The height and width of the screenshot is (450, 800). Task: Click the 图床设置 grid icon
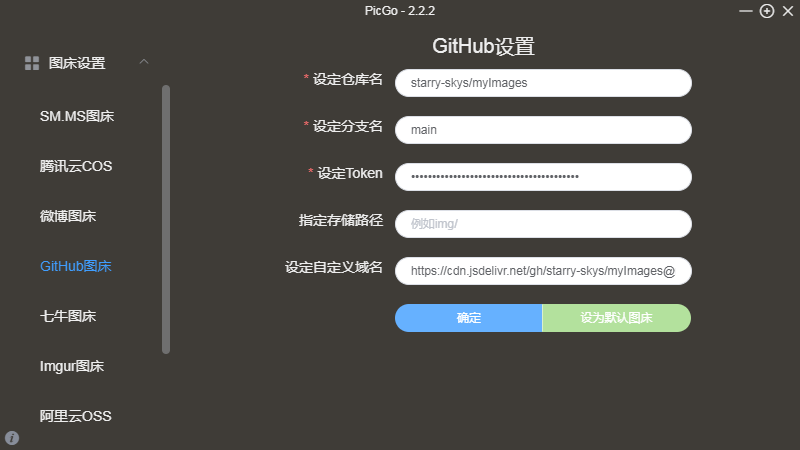point(32,63)
